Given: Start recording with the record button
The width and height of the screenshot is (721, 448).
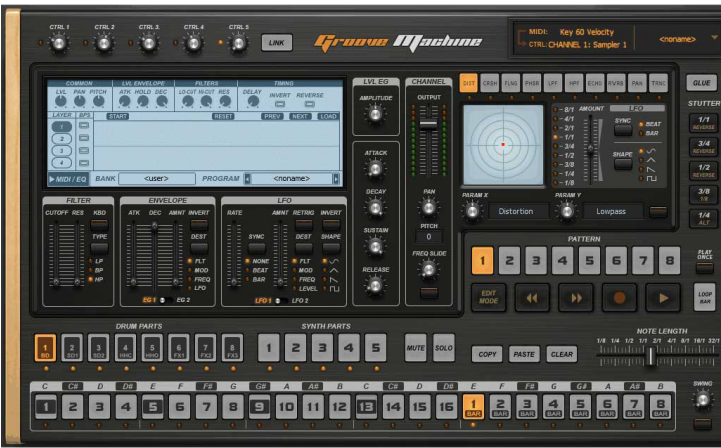Looking at the screenshot, I should pos(619,298).
